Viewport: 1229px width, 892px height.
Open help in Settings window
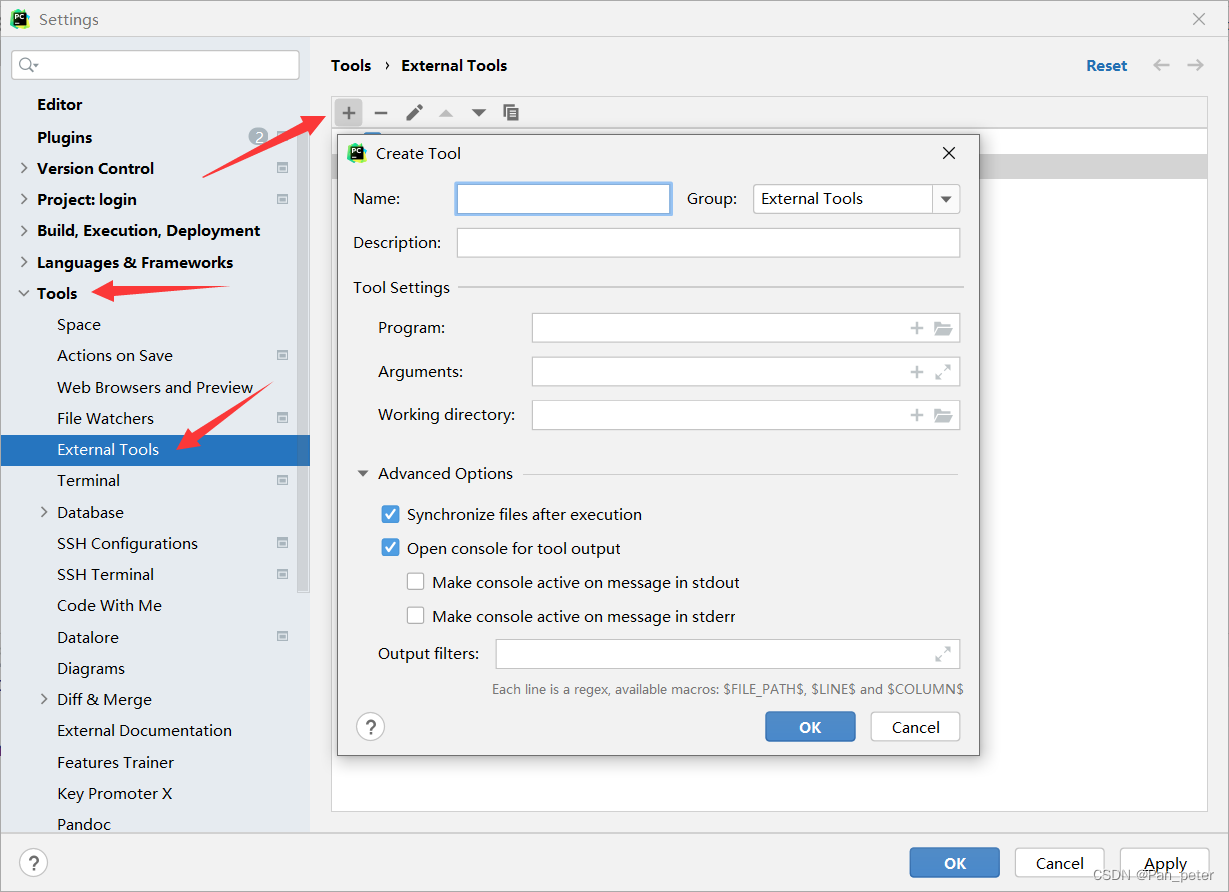point(34,863)
